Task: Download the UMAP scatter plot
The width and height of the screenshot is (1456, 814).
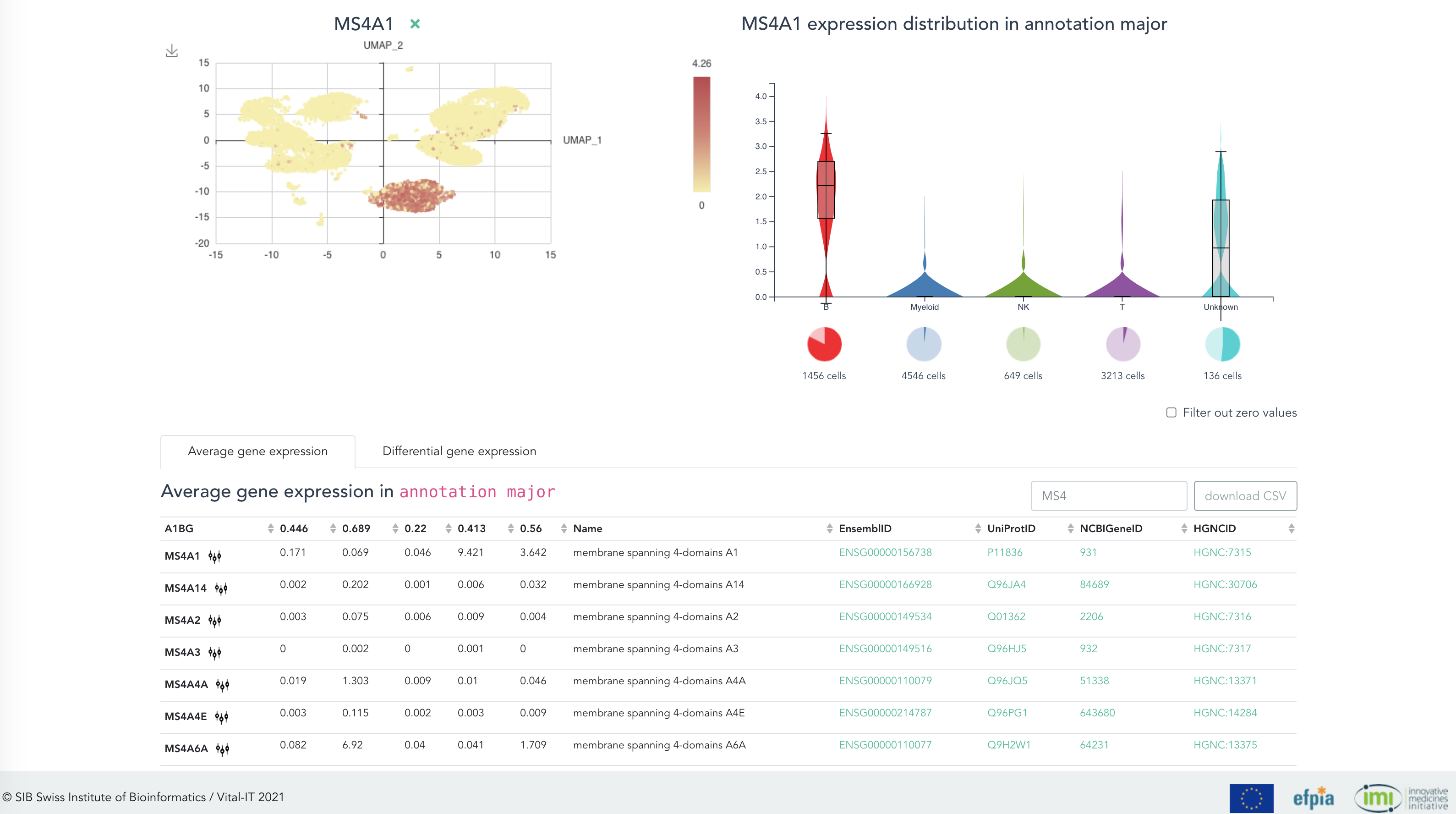Action: (x=171, y=50)
